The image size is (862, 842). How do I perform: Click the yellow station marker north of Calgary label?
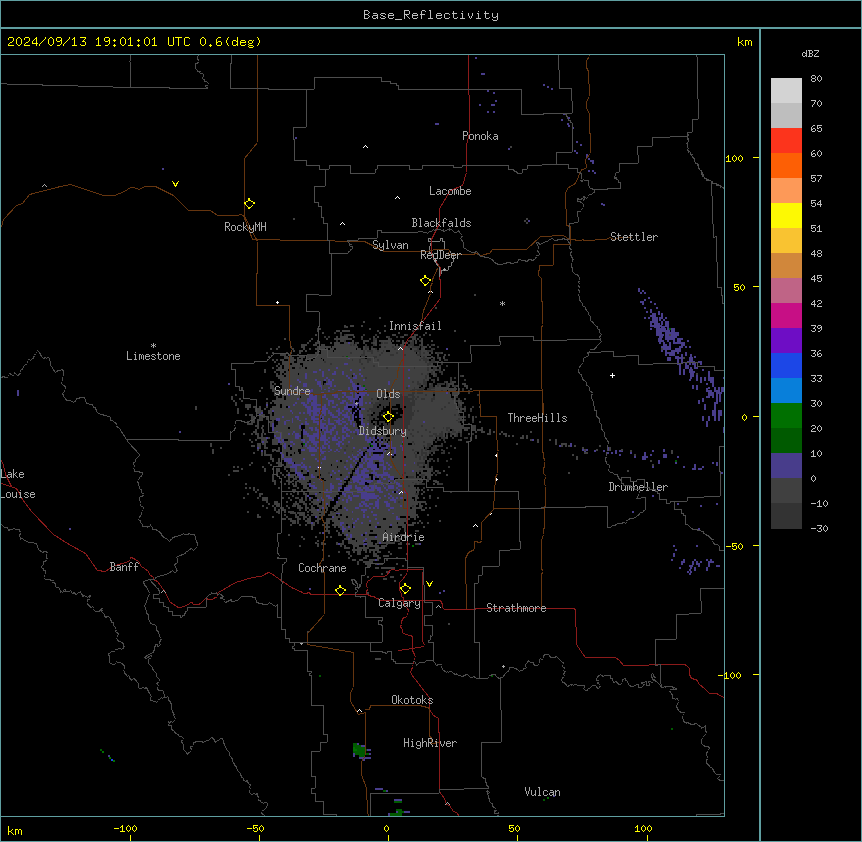(x=405, y=589)
